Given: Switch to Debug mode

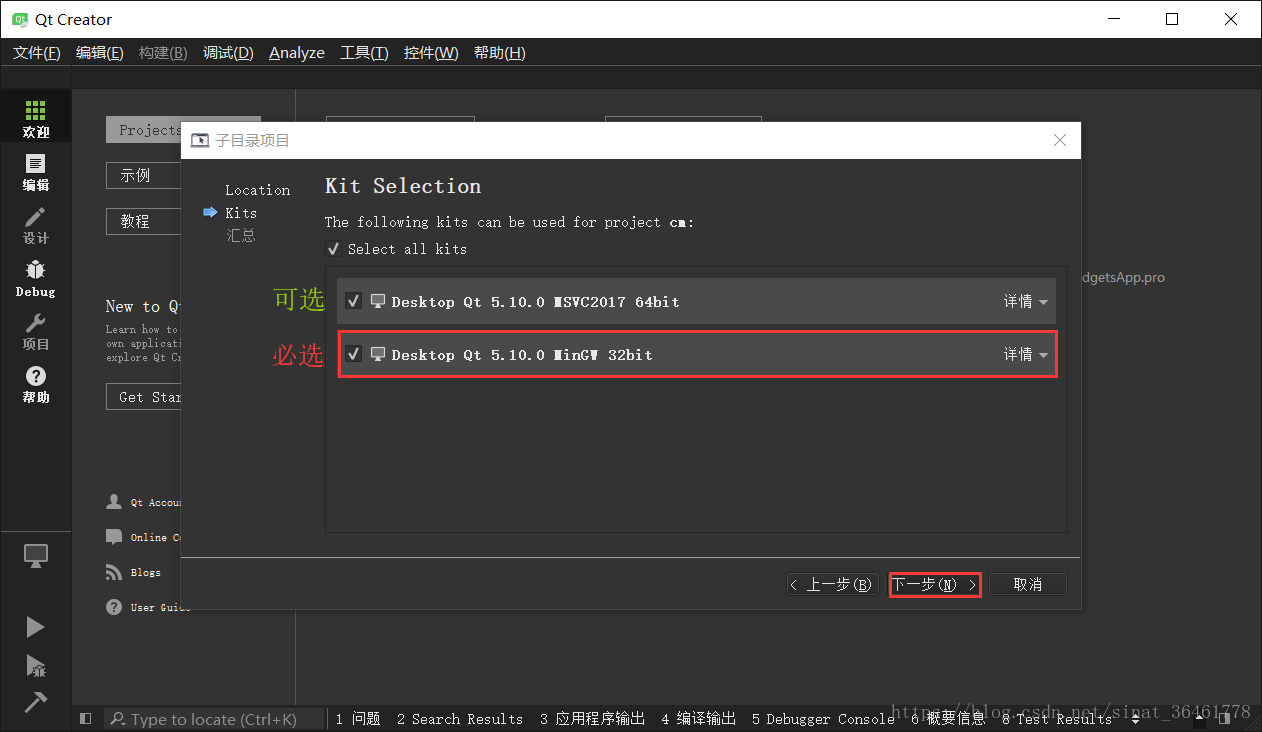Looking at the screenshot, I should click(36, 278).
